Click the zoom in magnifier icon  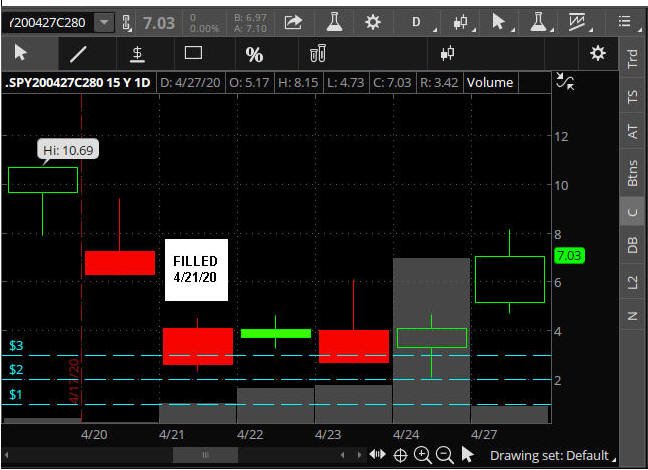(423, 455)
